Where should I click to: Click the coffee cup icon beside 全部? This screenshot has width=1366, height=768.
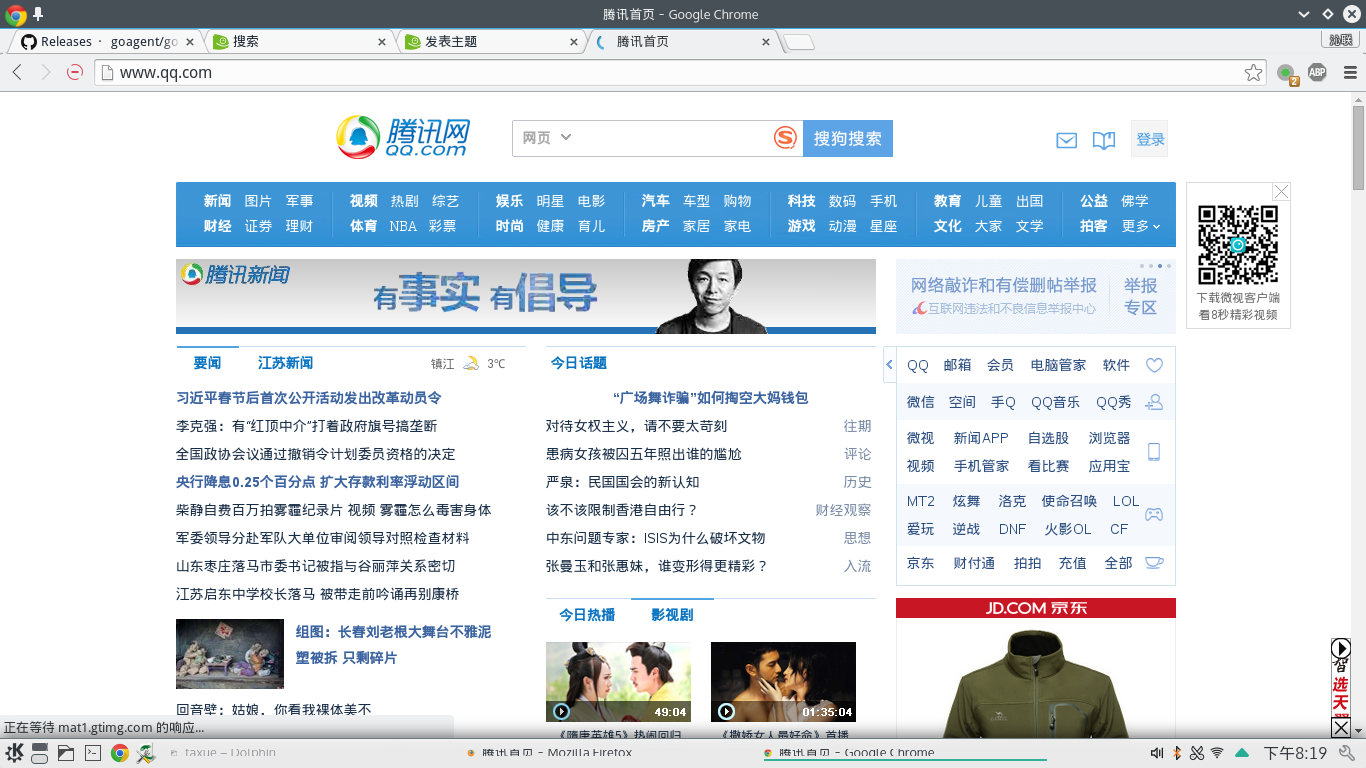coord(1154,563)
